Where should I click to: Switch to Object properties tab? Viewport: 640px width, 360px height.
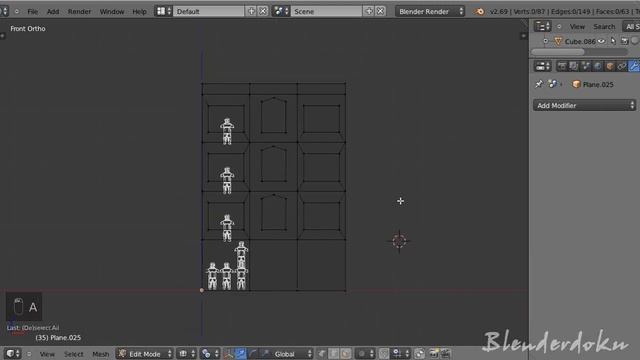[x=610, y=66]
